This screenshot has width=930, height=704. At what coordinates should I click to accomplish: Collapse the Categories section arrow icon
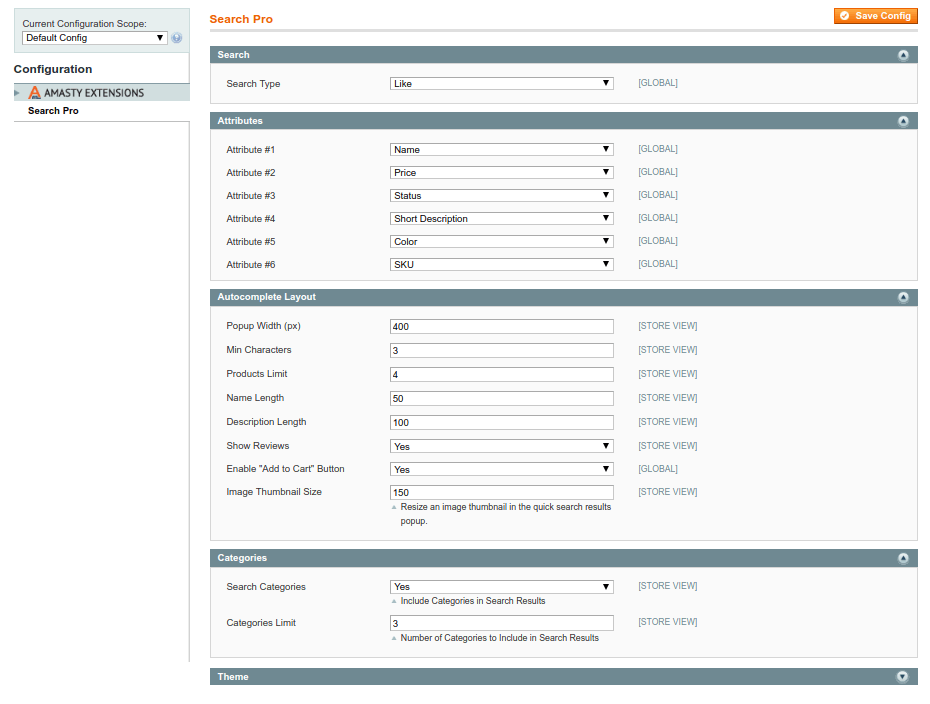point(903,558)
